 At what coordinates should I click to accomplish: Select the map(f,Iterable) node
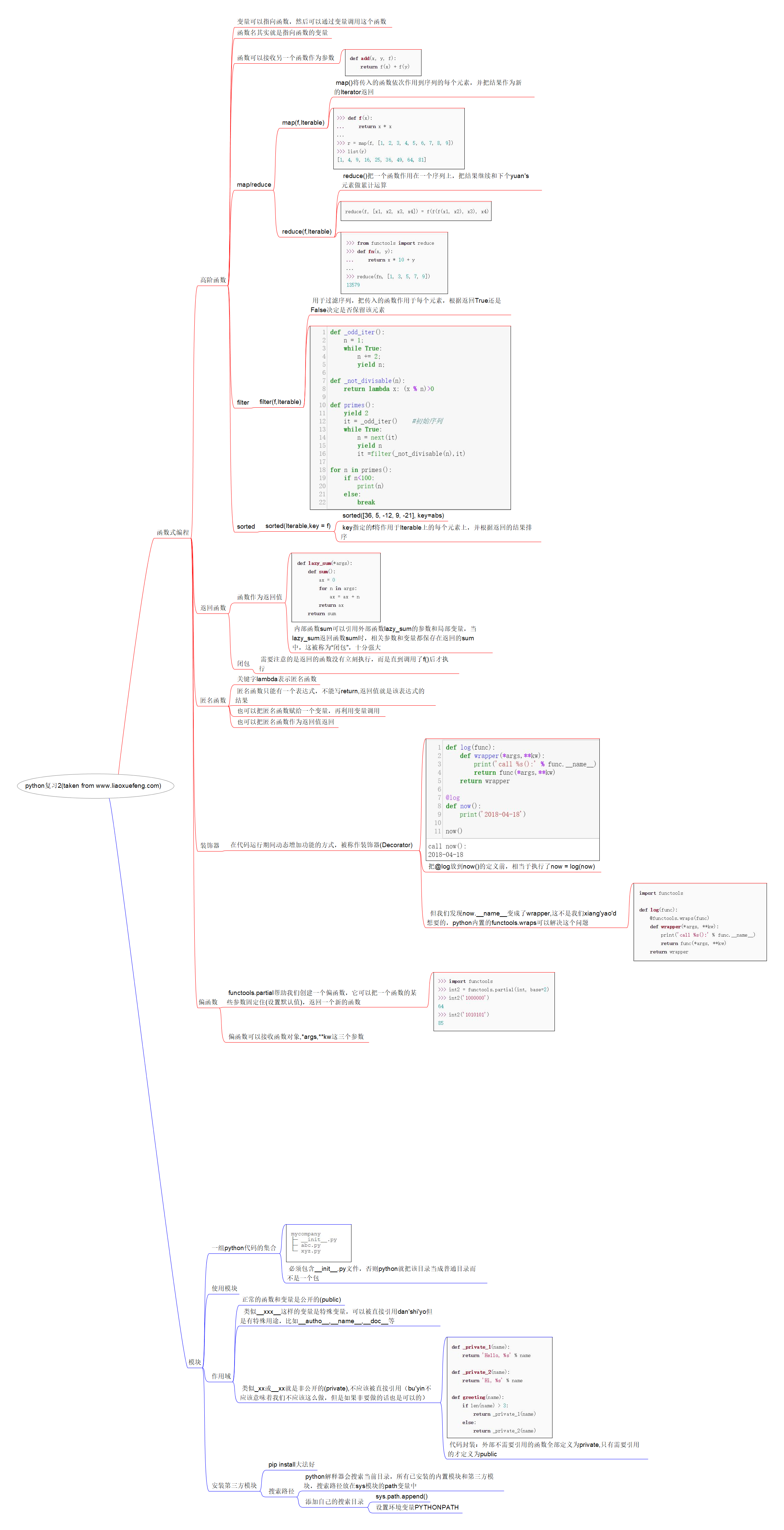pyautogui.click(x=303, y=122)
